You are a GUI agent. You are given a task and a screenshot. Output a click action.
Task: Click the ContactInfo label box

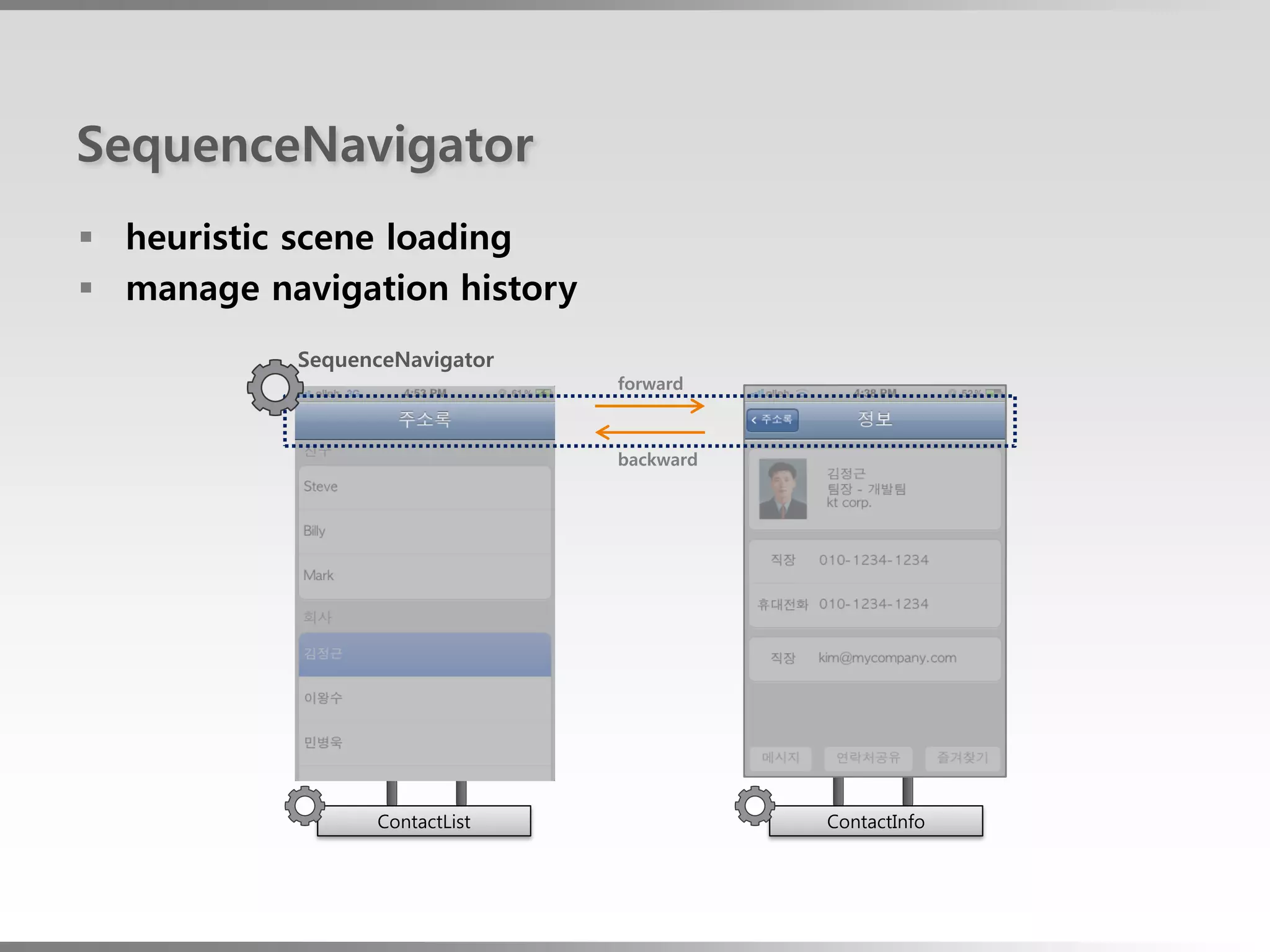tap(875, 821)
